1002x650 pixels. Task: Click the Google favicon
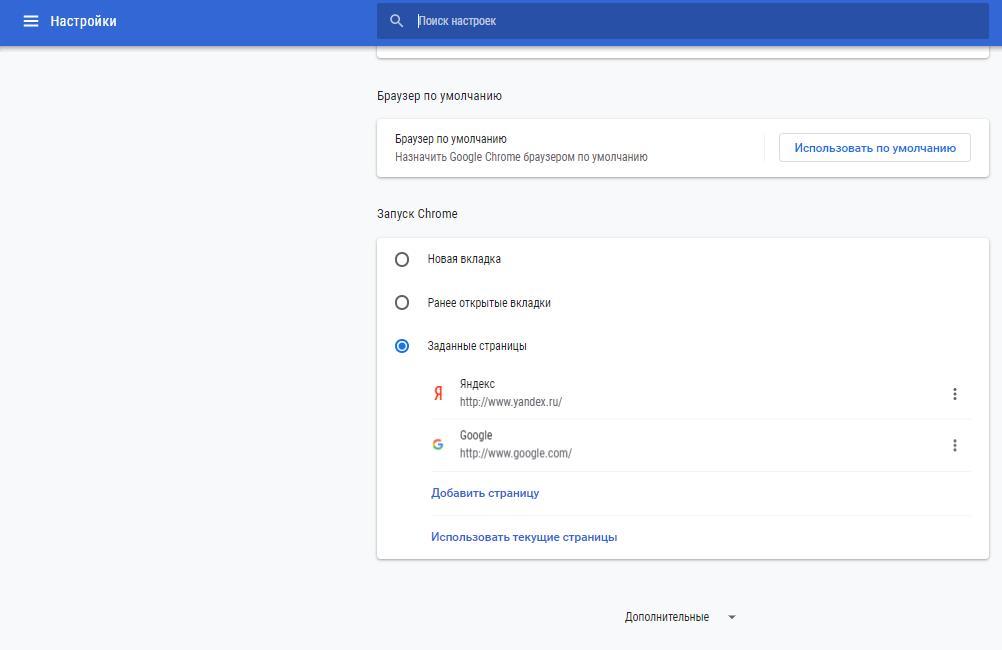[438, 444]
